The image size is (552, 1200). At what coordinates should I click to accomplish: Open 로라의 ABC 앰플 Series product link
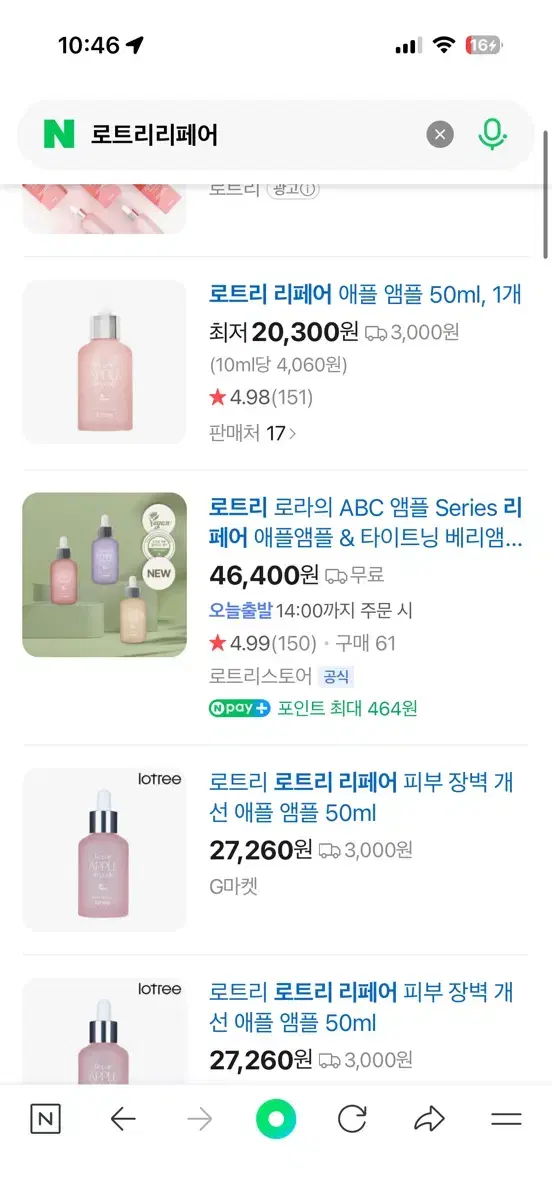[366, 523]
